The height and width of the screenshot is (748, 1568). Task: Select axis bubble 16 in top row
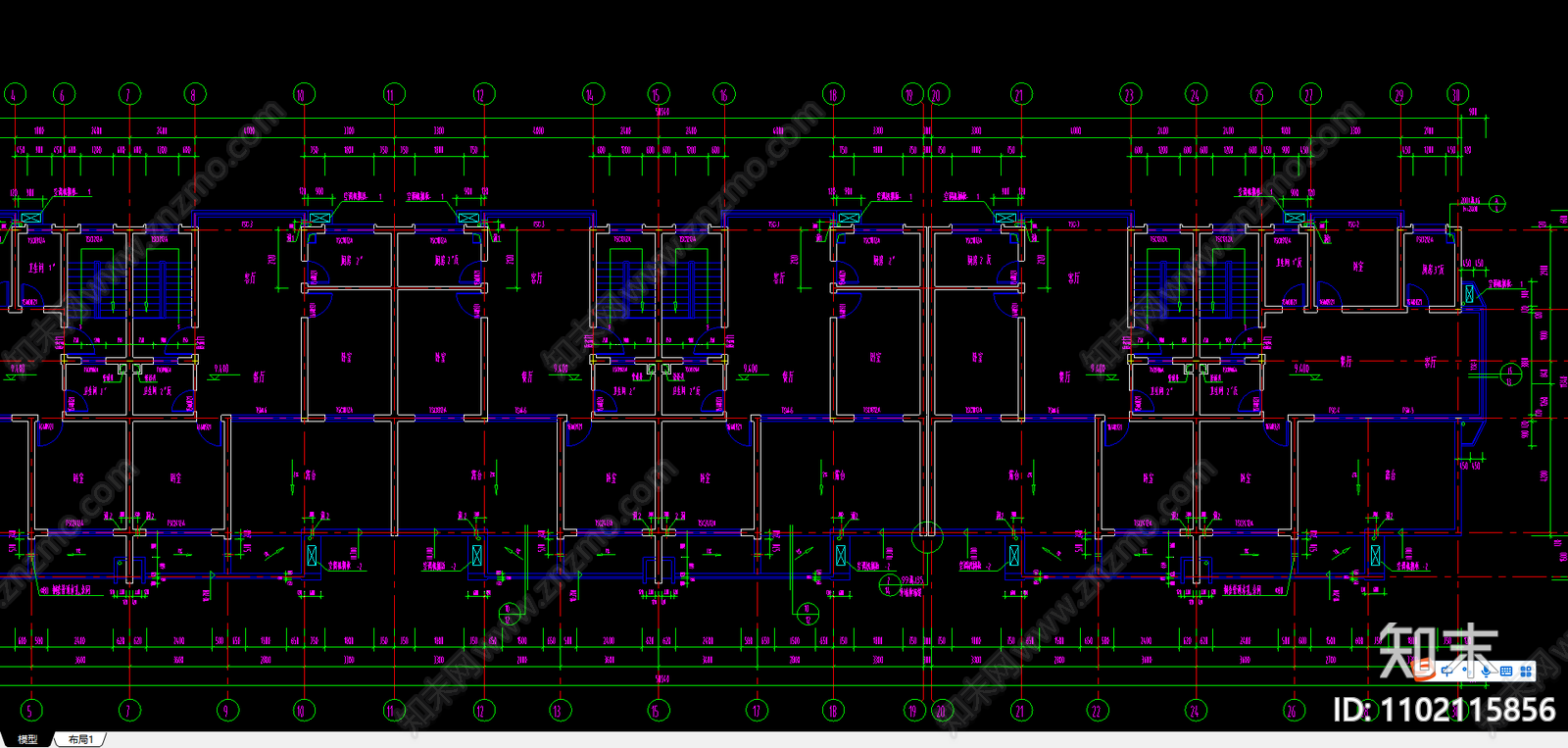724,94
